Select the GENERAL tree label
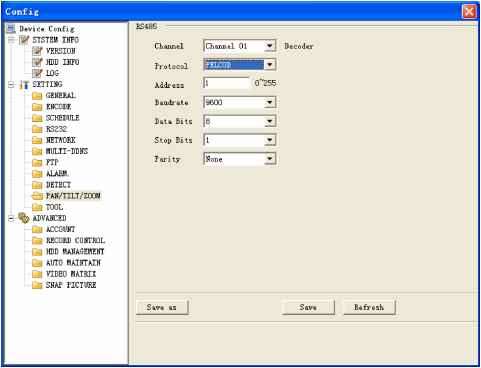 pyautogui.click(x=61, y=96)
